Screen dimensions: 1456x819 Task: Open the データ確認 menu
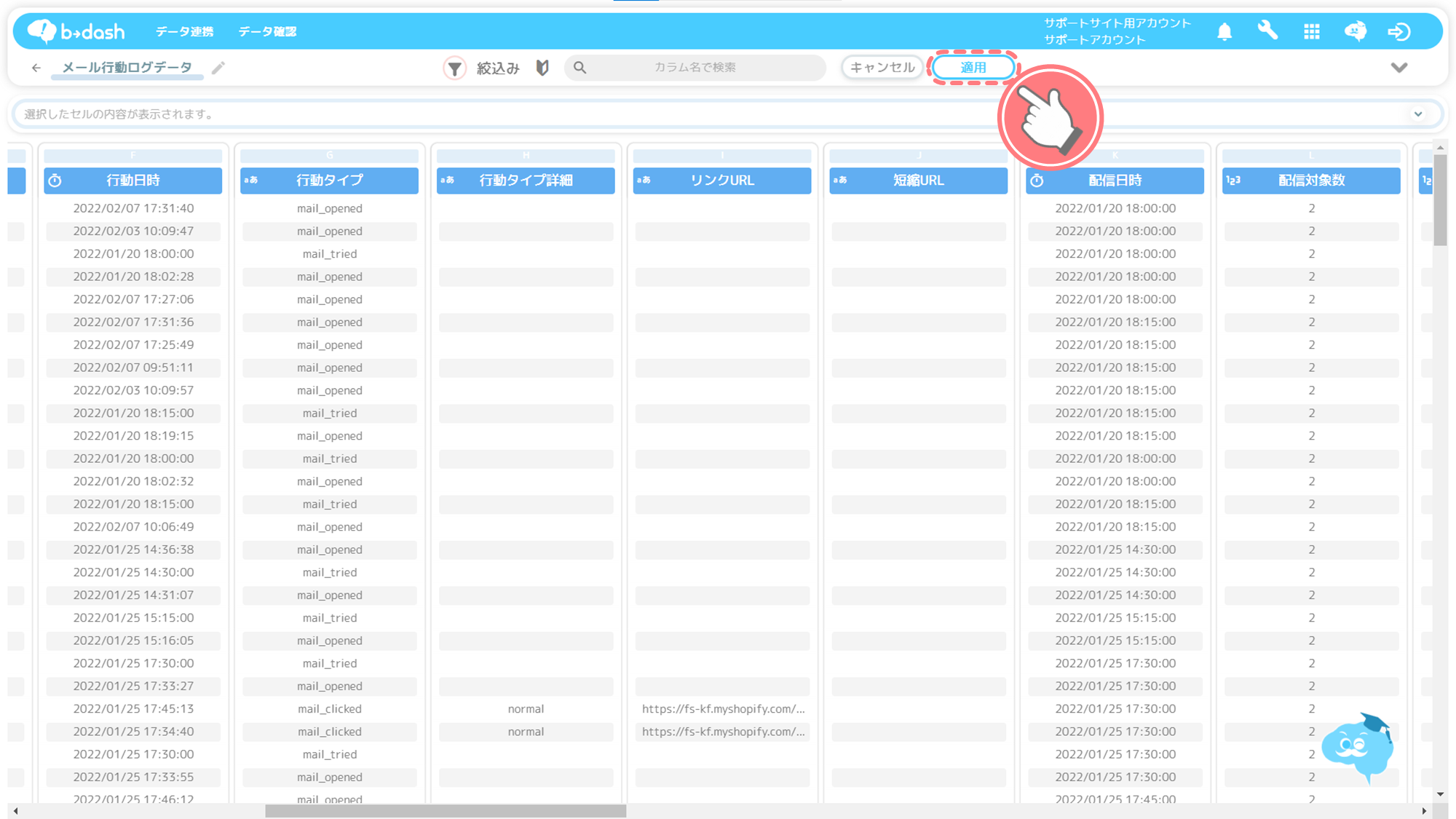coord(267,31)
